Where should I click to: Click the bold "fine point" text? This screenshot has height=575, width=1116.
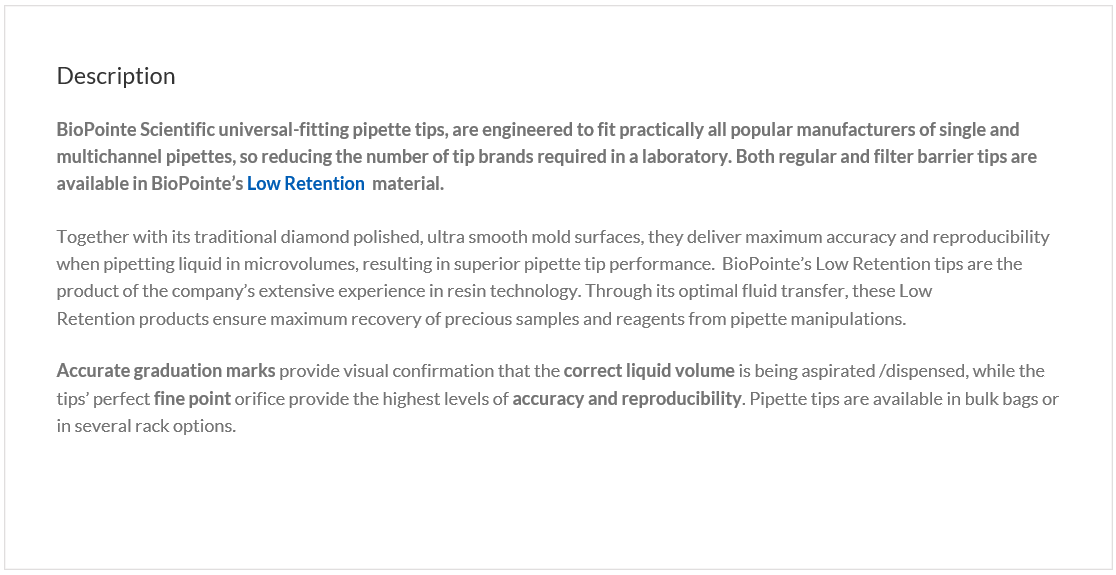(x=192, y=399)
